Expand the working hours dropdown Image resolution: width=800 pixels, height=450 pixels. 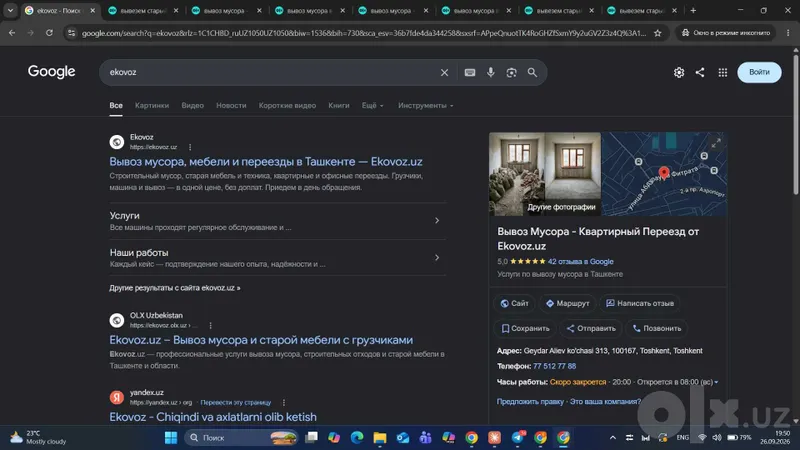click(x=716, y=382)
